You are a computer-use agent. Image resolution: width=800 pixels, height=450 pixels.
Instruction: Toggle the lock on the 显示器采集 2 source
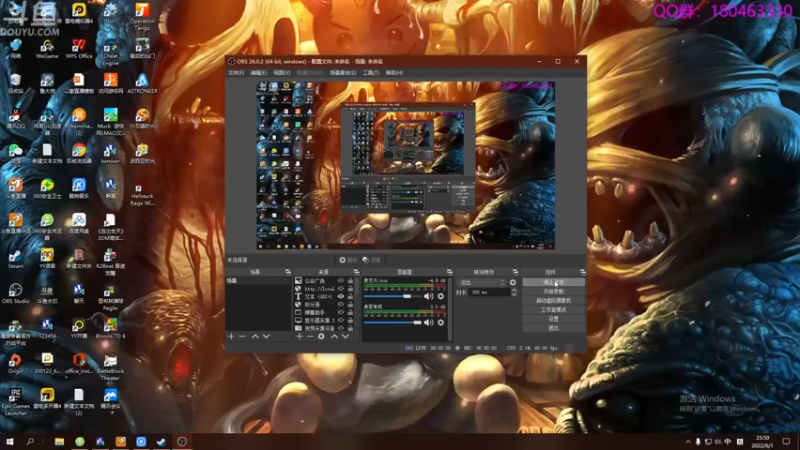click(x=350, y=320)
